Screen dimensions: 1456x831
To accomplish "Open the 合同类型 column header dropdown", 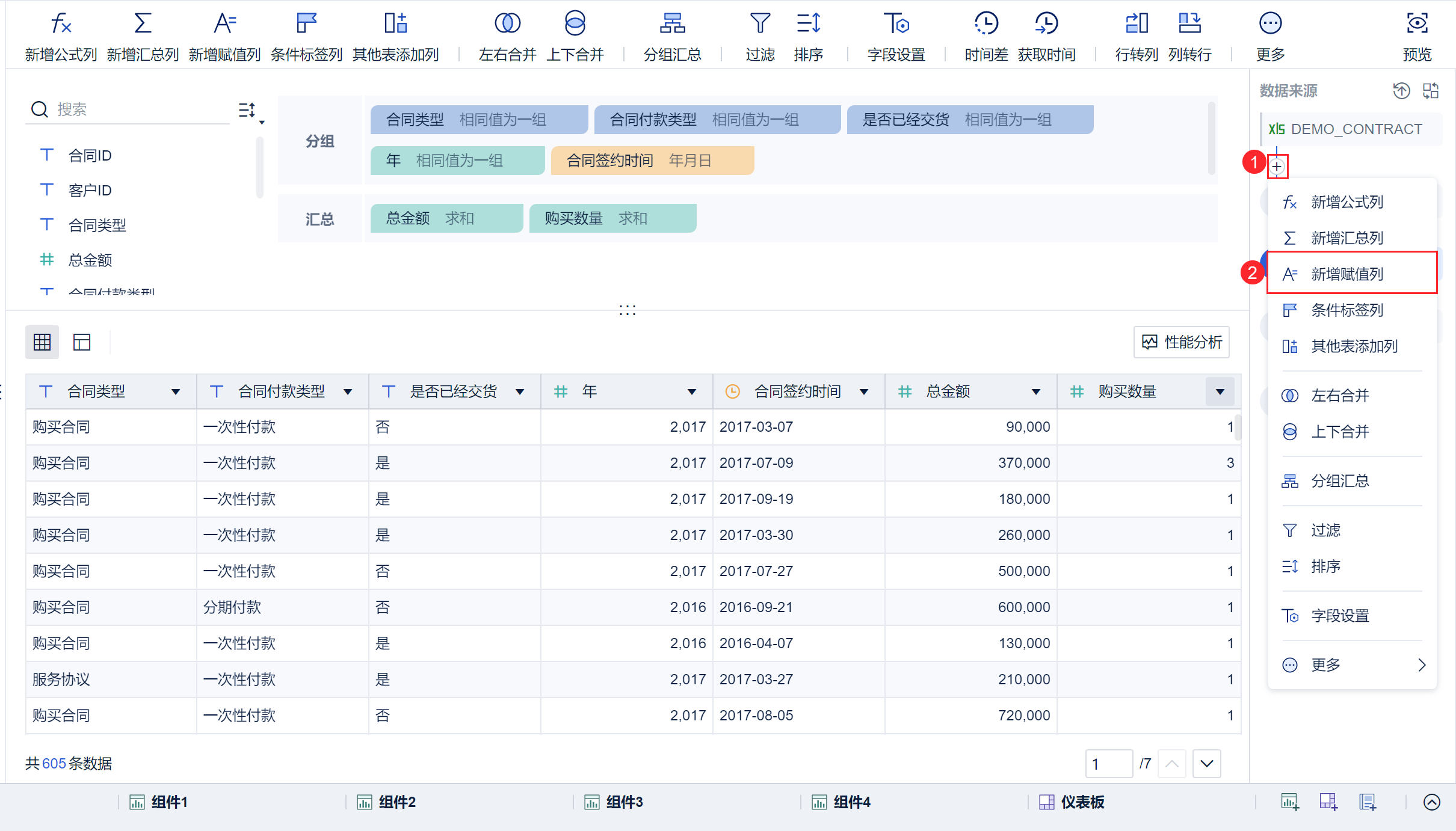I will tap(176, 392).
